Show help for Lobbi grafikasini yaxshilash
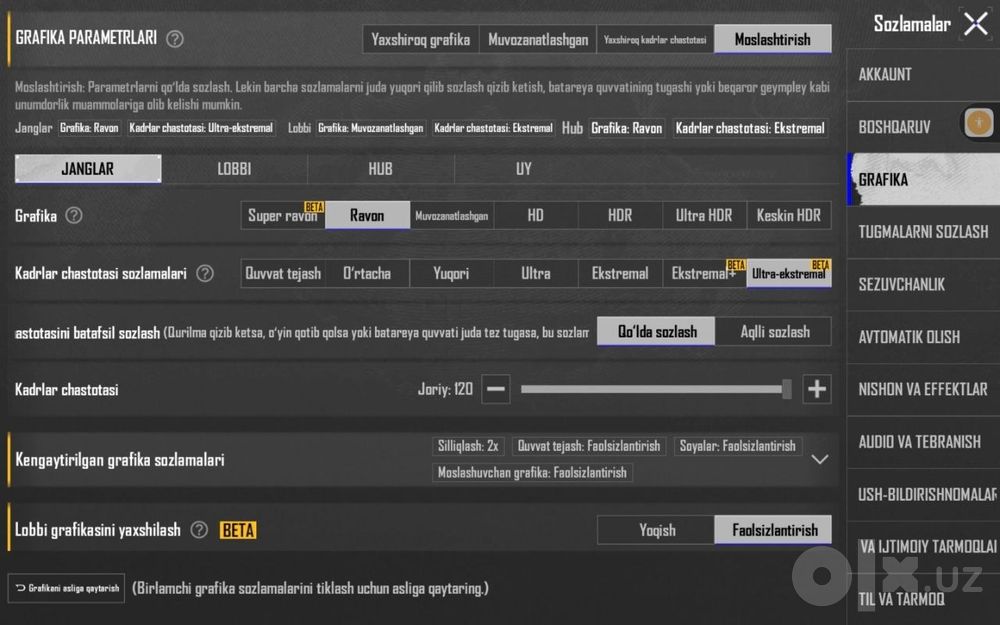The width and height of the screenshot is (1000, 625). tap(199, 529)
